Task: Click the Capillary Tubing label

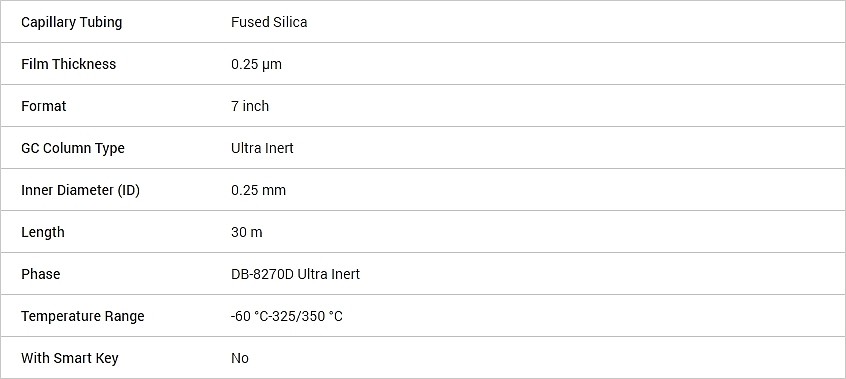Action: coord(72,22)
